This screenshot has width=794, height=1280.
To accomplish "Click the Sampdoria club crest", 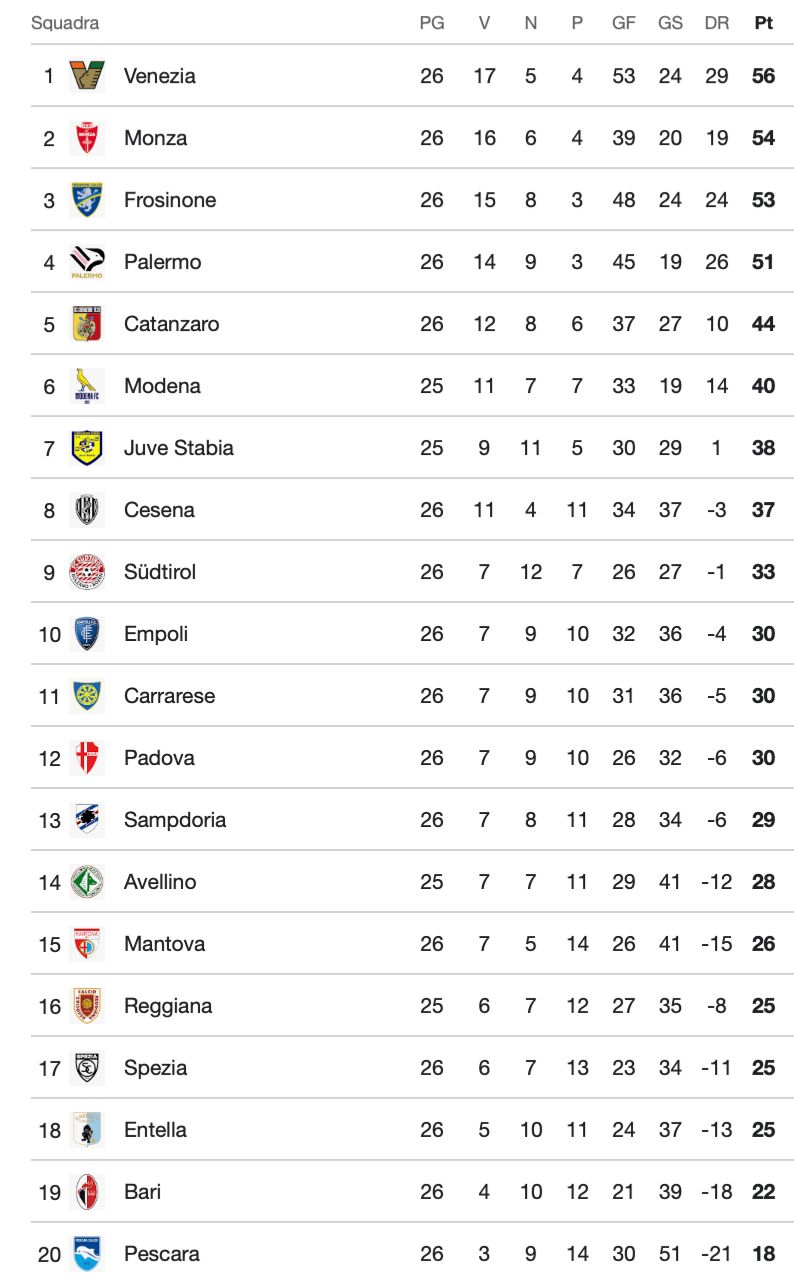I will click(x=87, y=820).
